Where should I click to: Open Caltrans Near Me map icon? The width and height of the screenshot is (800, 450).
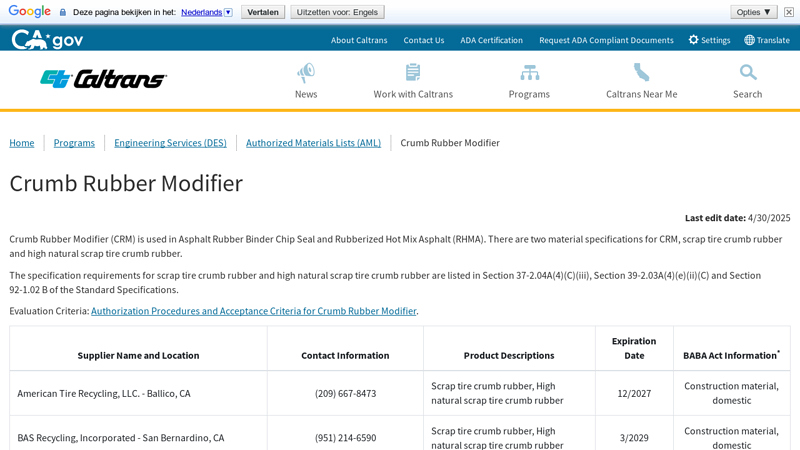(641, 72)
